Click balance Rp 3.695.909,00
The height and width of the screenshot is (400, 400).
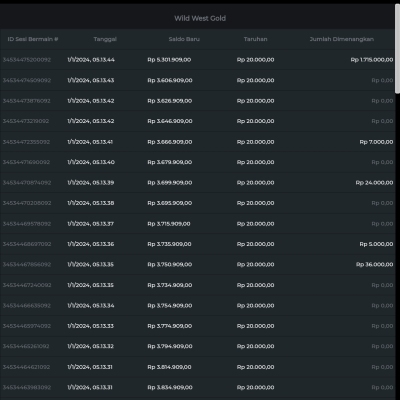click(170, 203)
